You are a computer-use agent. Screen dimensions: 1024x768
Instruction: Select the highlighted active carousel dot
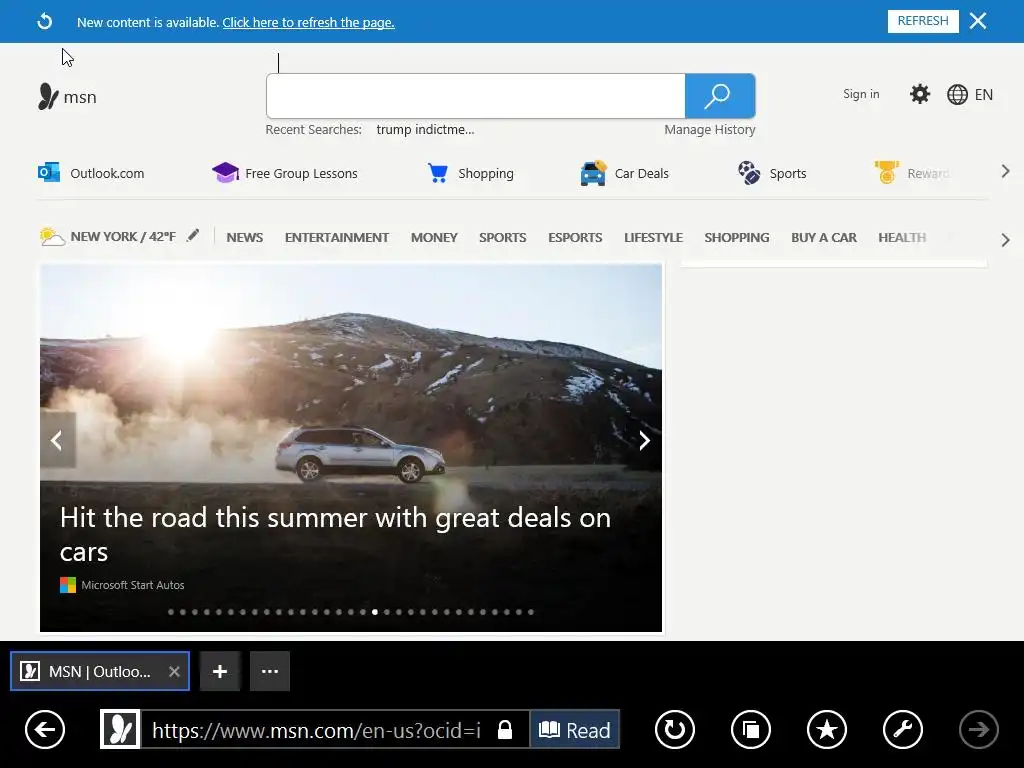click(375, 612)
